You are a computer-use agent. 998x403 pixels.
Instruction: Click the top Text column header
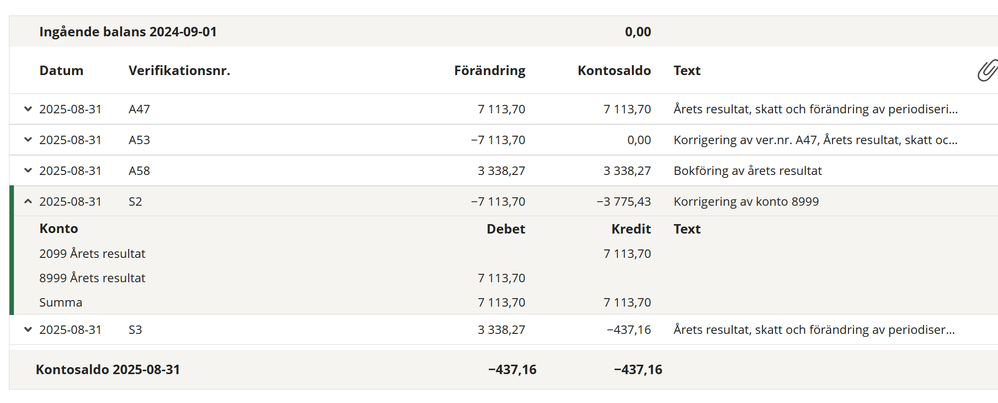point(687,71)
